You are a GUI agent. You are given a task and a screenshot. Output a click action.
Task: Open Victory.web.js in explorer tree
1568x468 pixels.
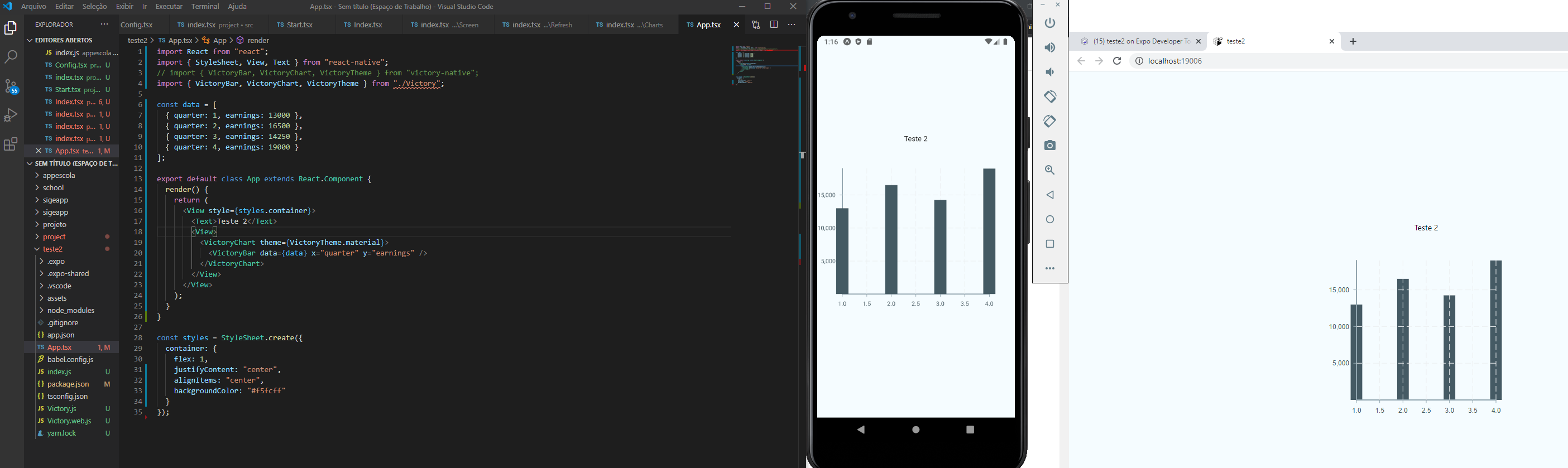(72, 421)
